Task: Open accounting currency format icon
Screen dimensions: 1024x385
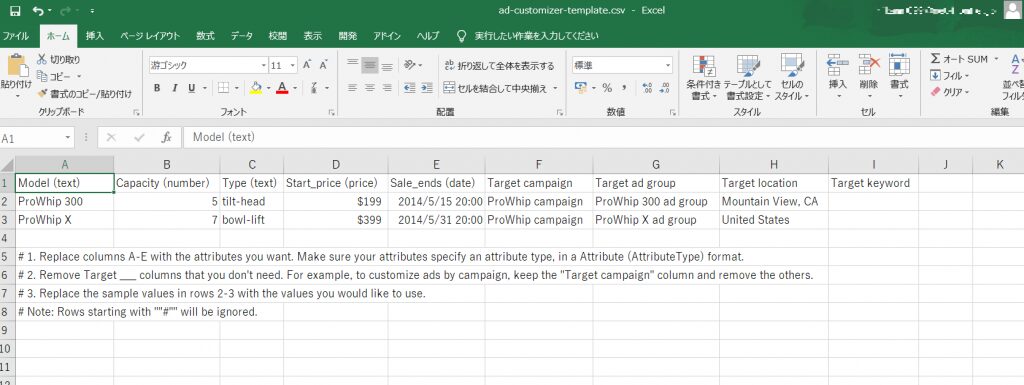Action: [580, 88]
